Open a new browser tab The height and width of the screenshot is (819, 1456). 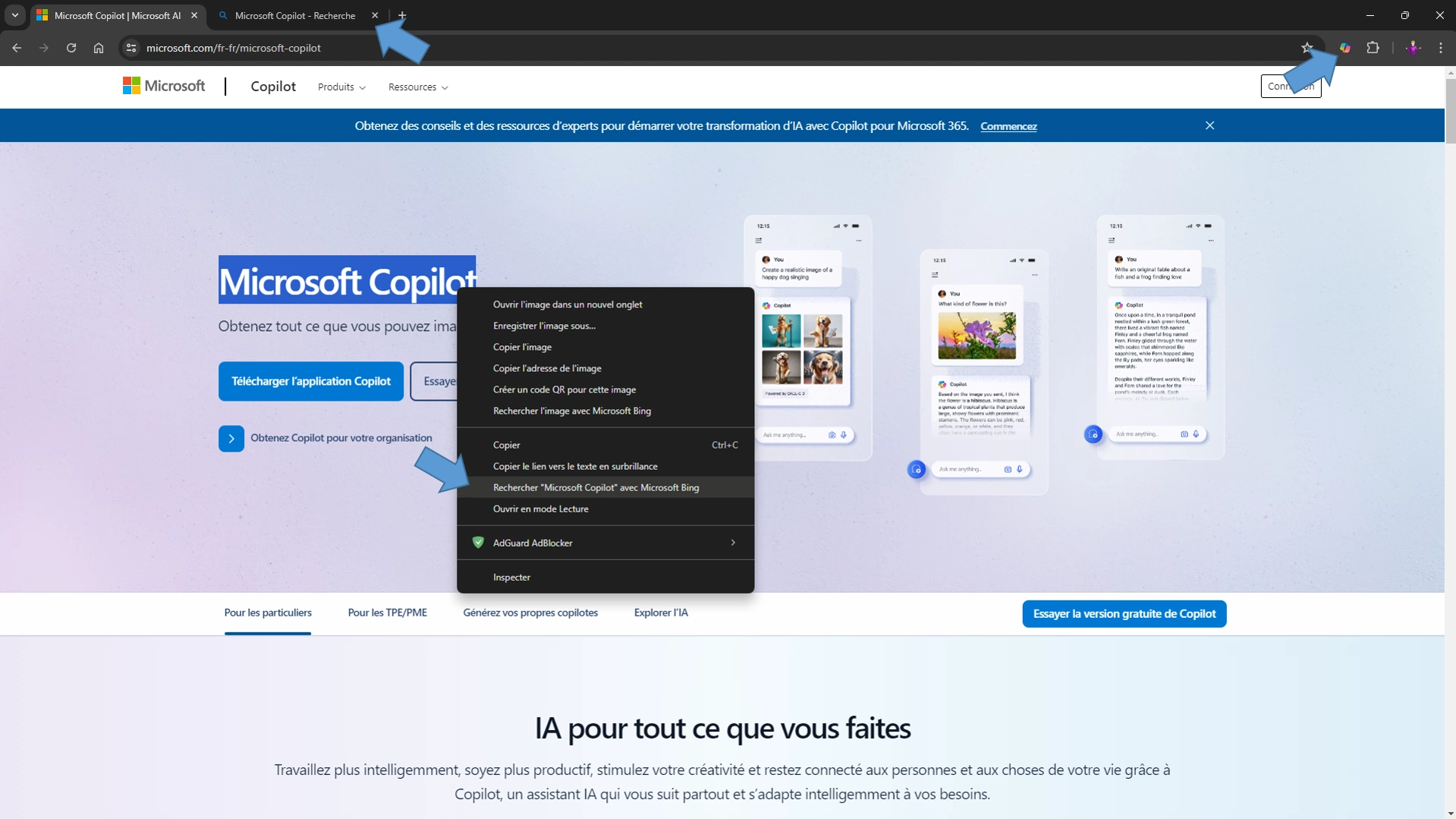(401, 15)
